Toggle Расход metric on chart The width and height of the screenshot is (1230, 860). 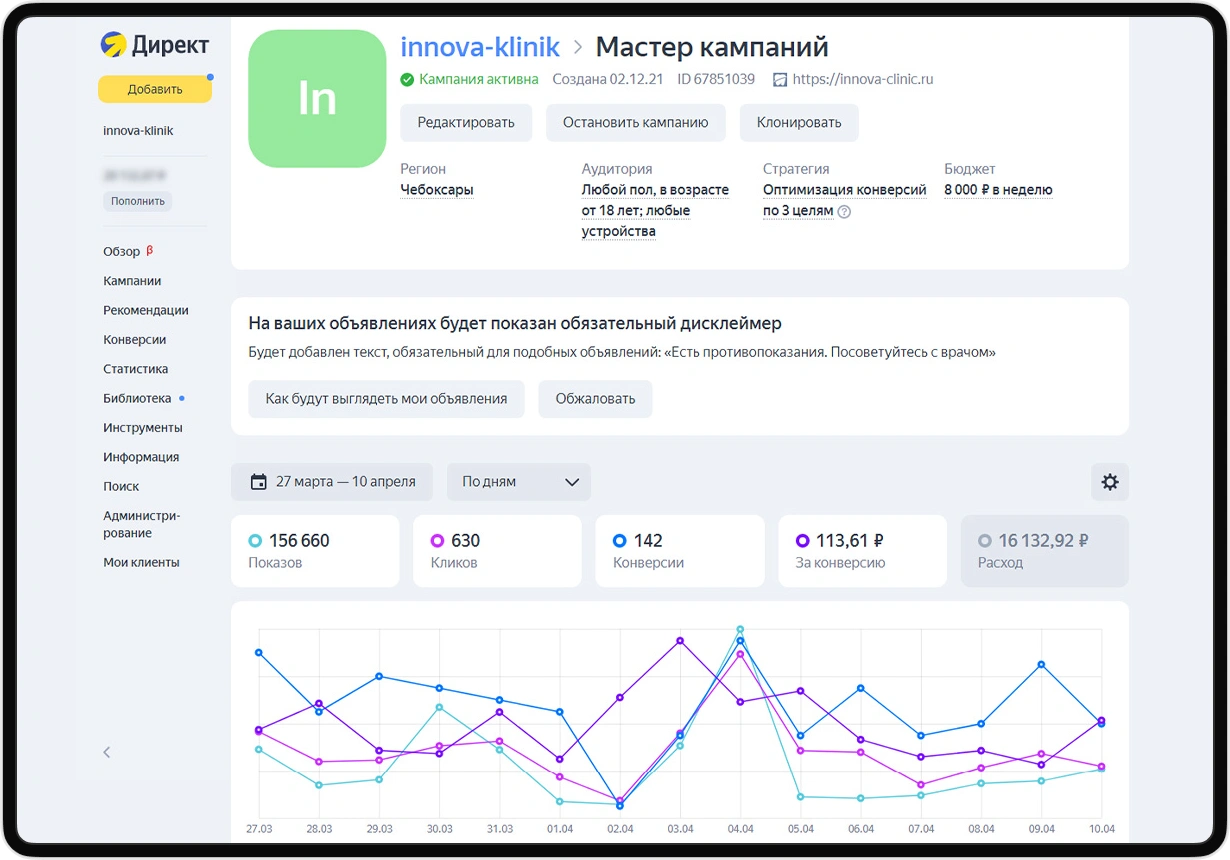click(1044, 550)
